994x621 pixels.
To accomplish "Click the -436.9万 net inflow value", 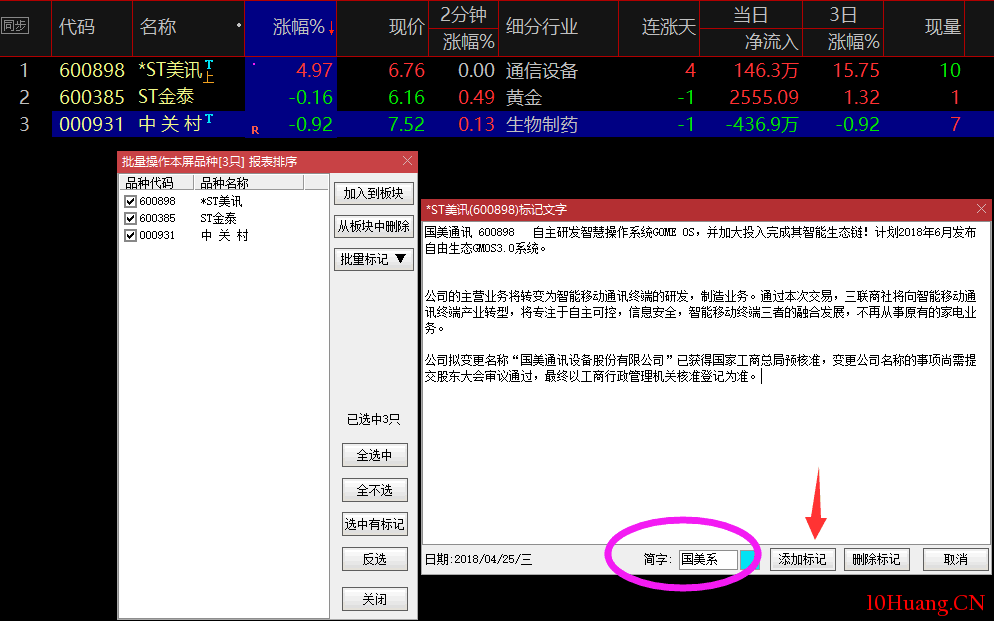I will tap(762, 124).
